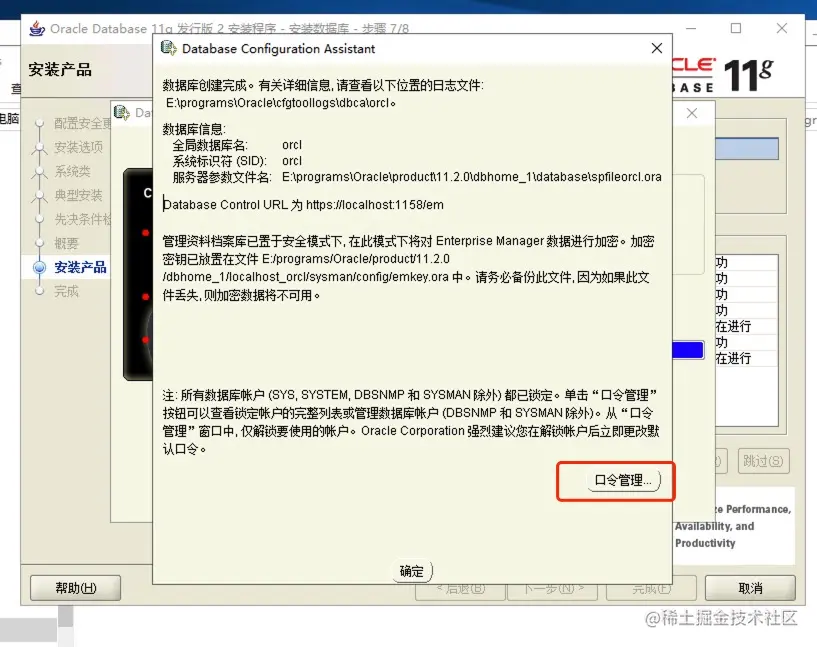The image size is (817, 647).
Task: Minimize the Oracle installer window
Action: tap(691, 28)
